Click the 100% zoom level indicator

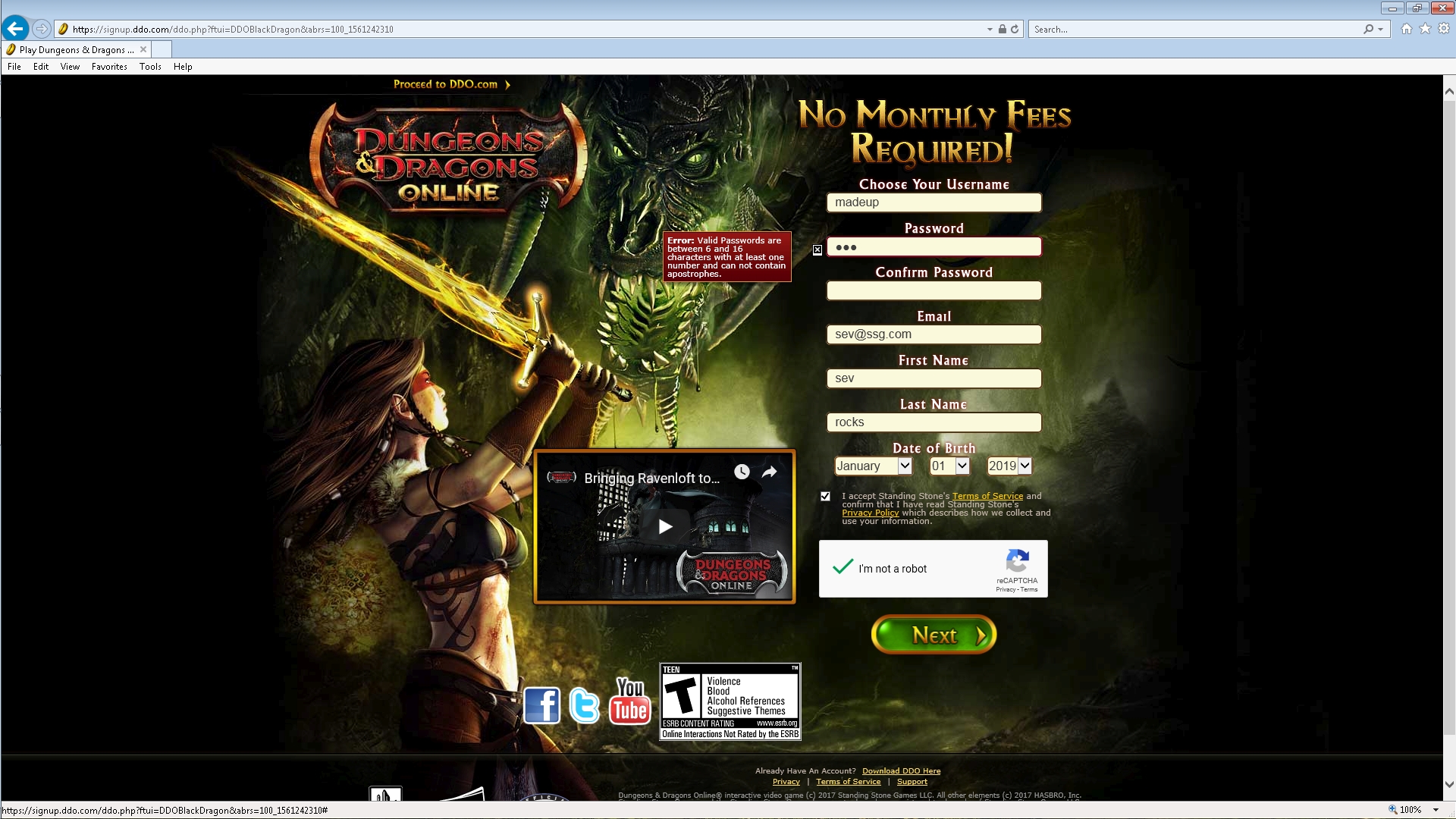(x=1409, y=810)
